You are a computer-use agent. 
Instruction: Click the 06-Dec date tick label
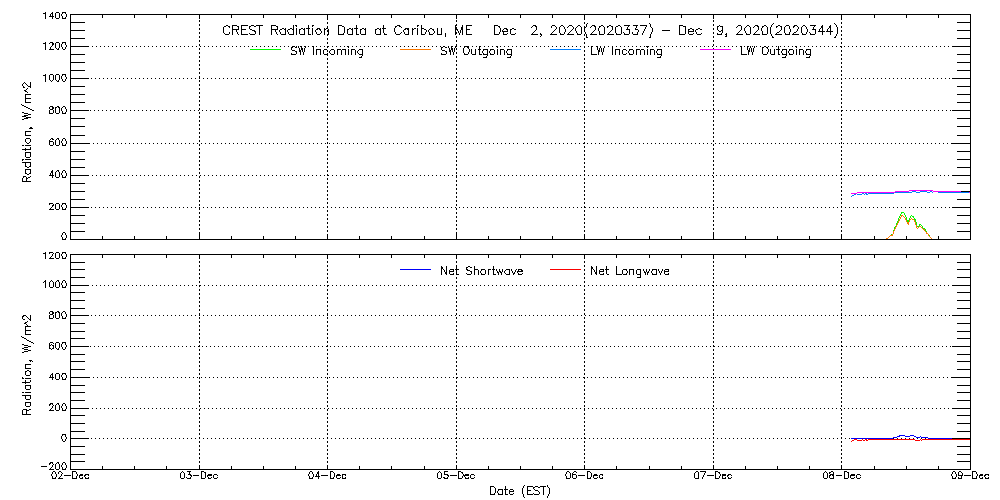(585, 477)
